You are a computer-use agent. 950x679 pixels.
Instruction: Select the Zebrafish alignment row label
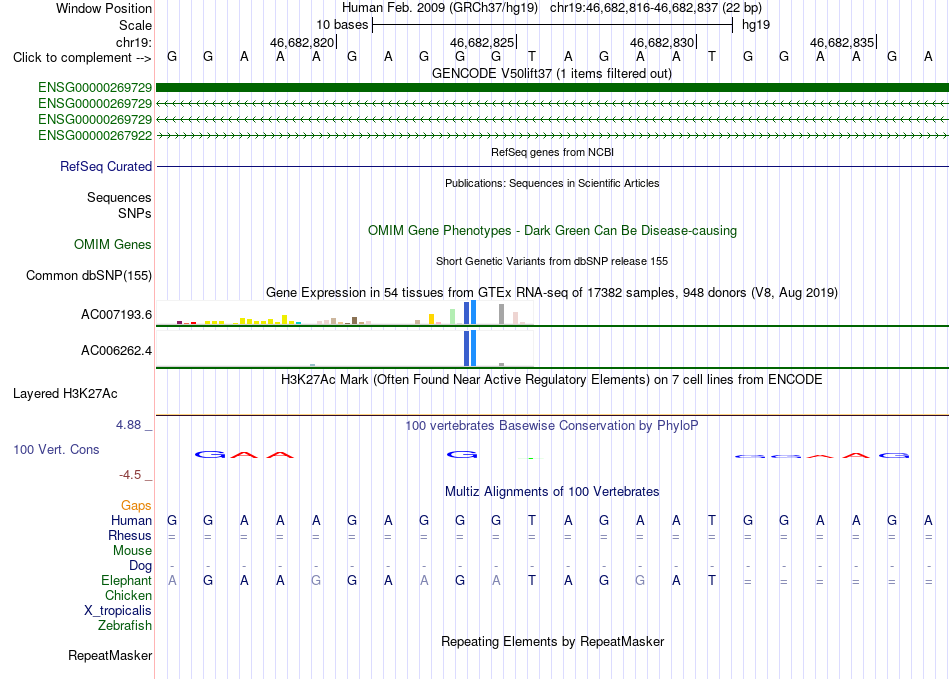(x=125, y=626)
